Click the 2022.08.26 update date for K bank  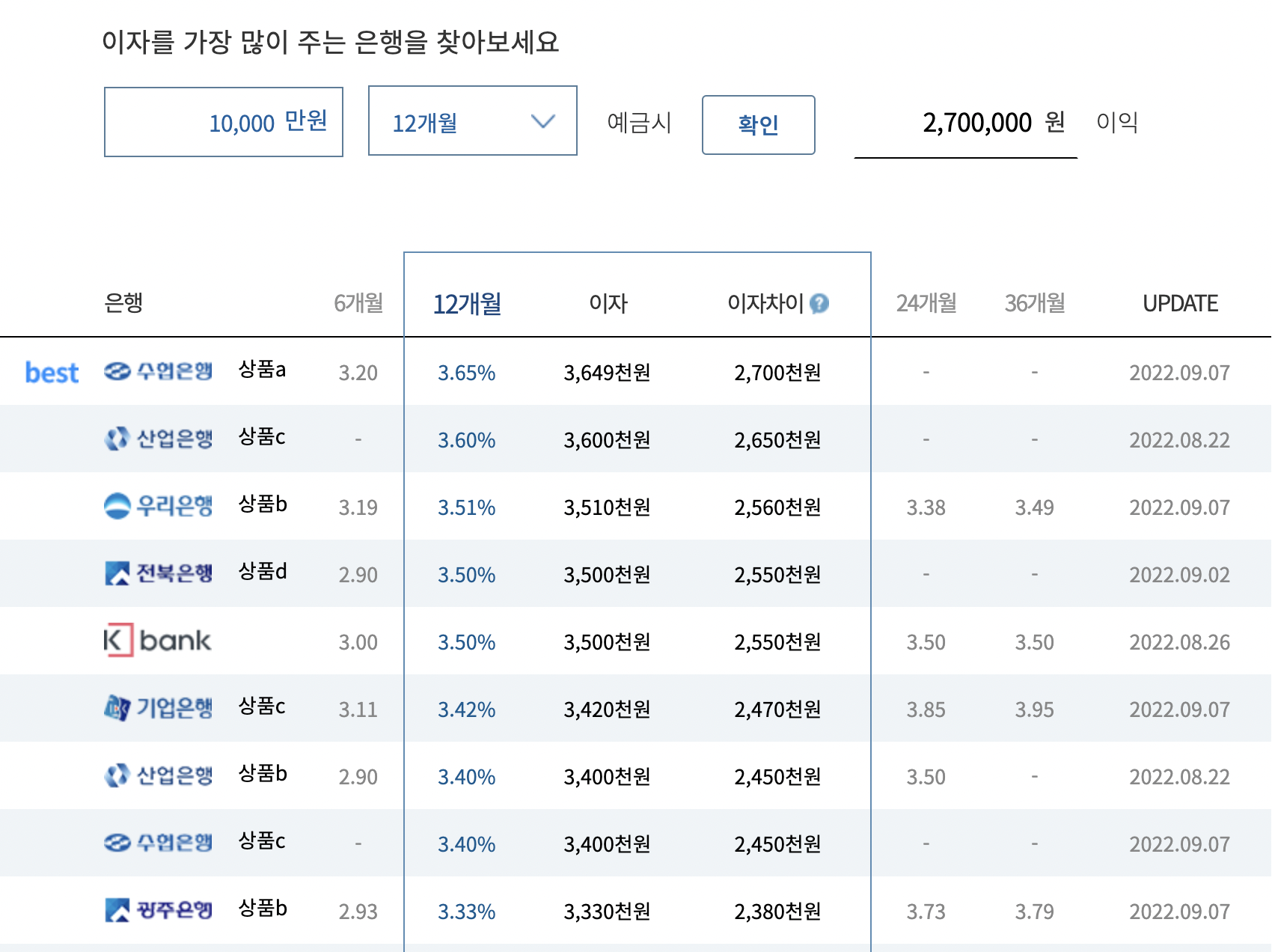tap(1180, 642)
